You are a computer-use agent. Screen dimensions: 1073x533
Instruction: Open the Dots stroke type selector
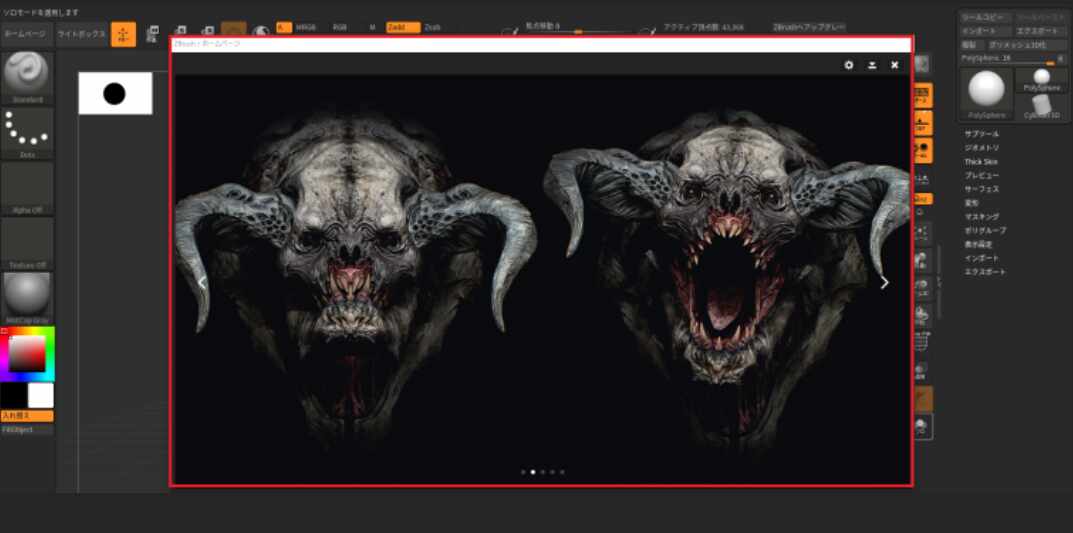click(27, 132)
